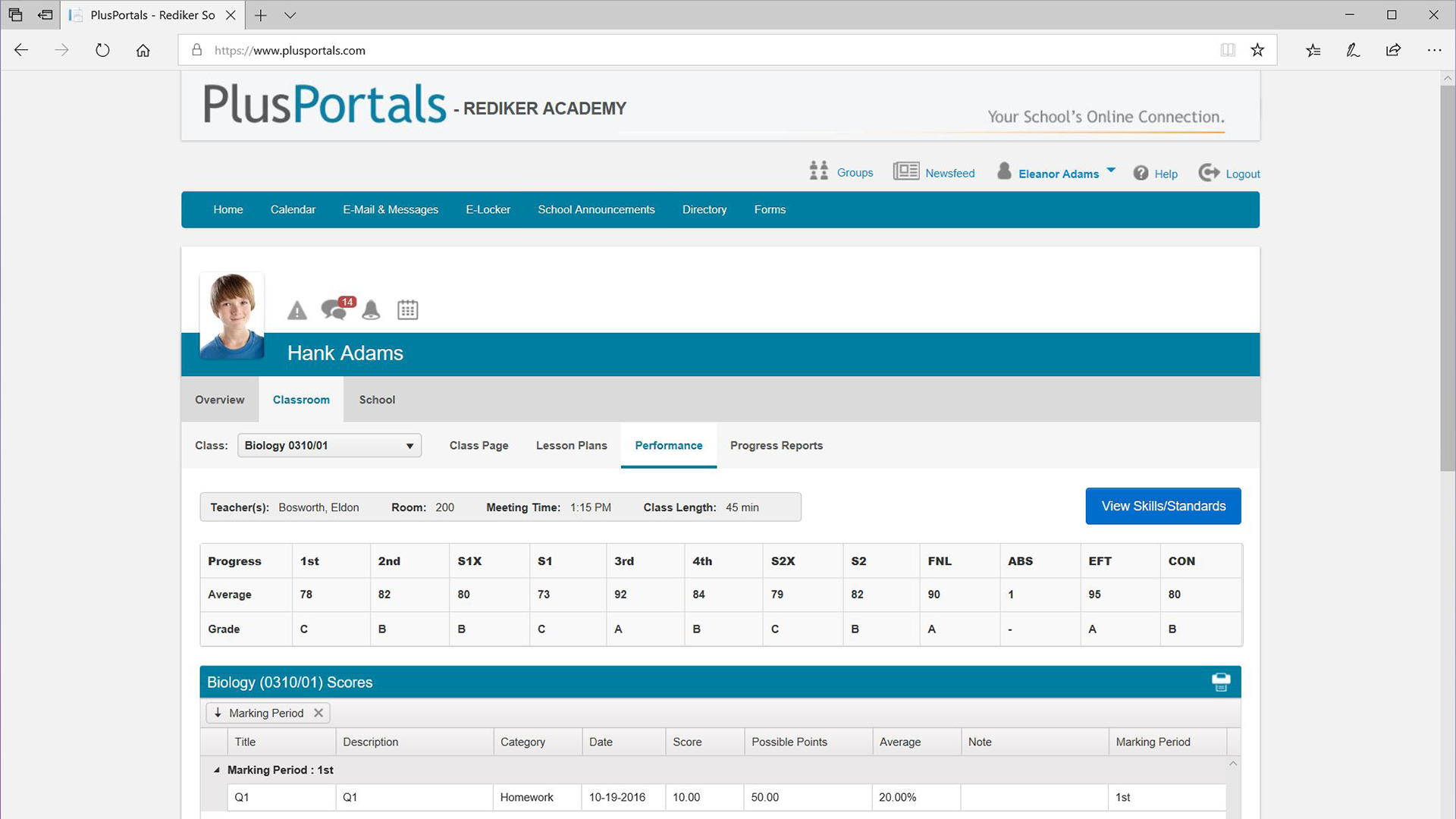This screenshot has width=1456, height=819.
Task: Click Hank Adams profile photo
Action: point(232,315)
